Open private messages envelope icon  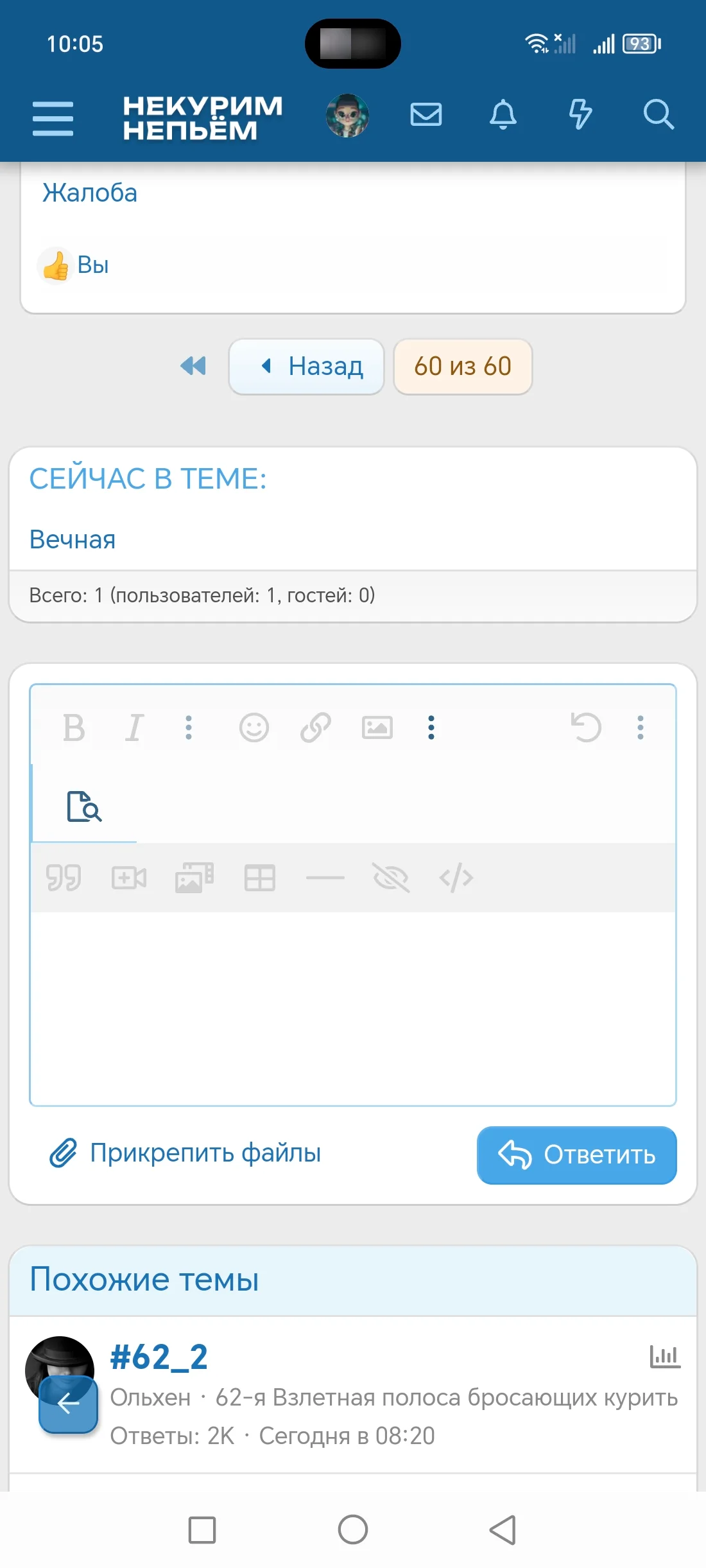tap(426, 115)
